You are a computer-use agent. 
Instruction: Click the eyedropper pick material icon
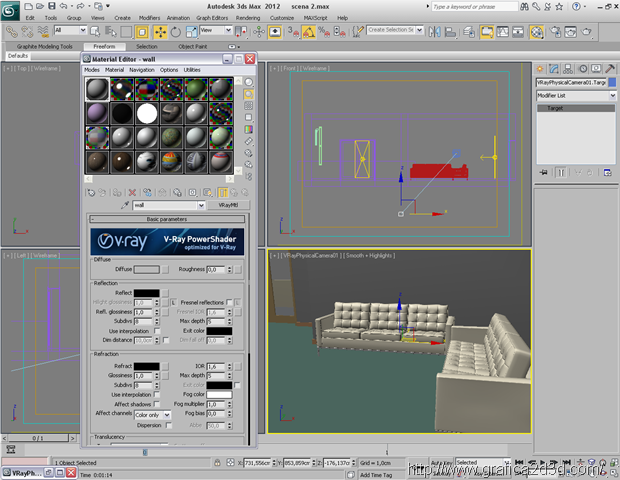(x=126, y=204)
